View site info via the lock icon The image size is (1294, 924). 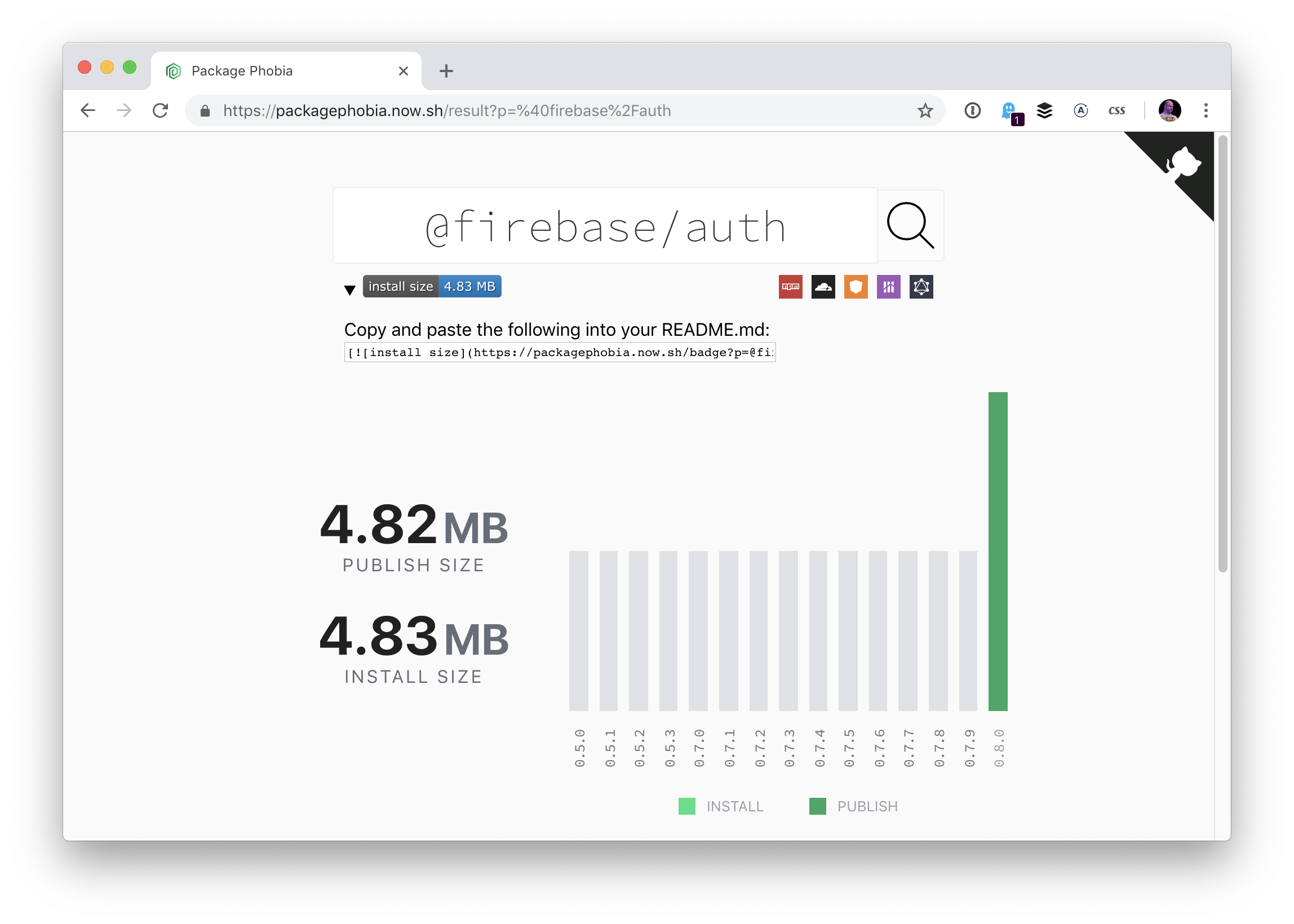[x=205, y=111]
